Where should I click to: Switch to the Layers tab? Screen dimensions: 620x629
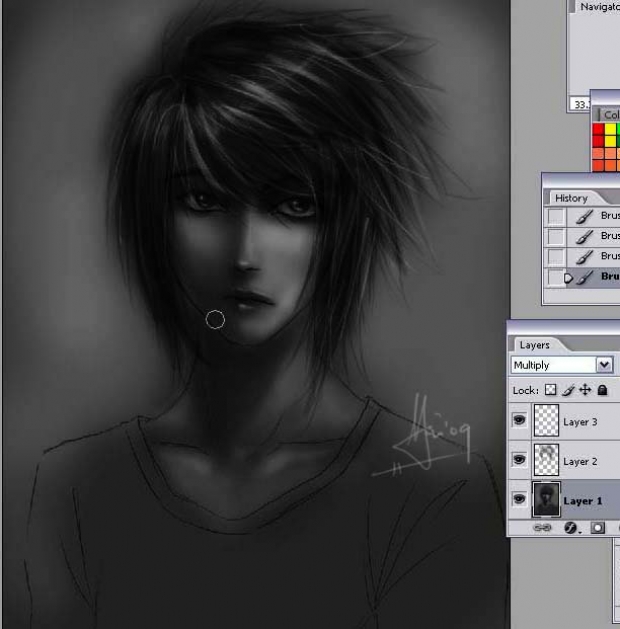pyautogui.click(x=535, y=345)
